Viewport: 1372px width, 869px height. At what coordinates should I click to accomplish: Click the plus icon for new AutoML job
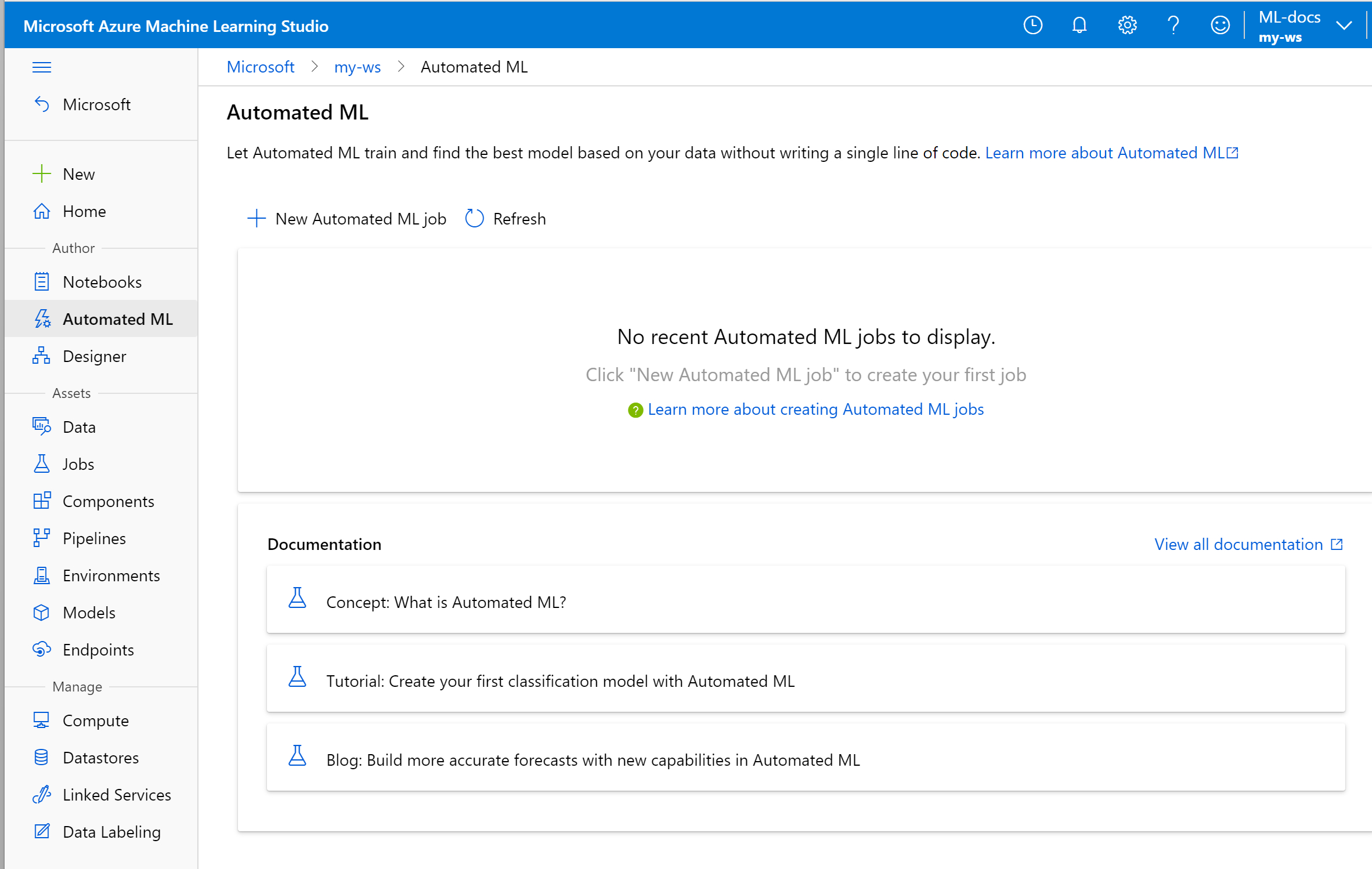[x=257, y=219]
